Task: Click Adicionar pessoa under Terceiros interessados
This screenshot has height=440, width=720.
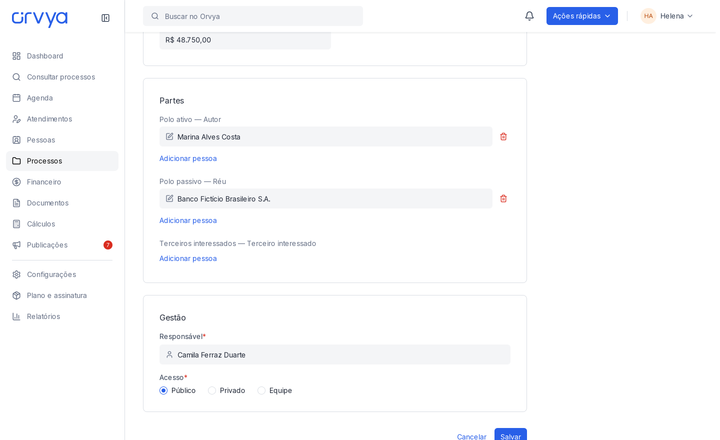Action: coord(188,259)
